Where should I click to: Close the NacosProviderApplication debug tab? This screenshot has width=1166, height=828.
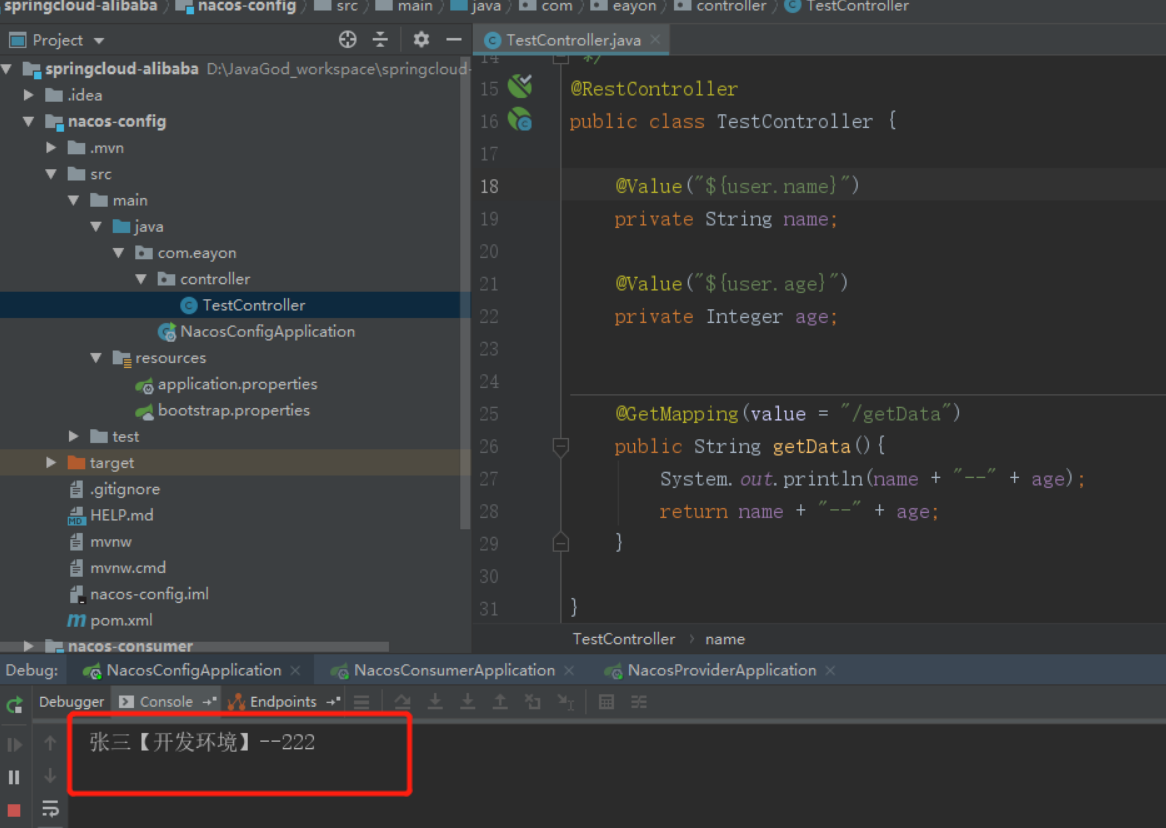tap(830, 671)
